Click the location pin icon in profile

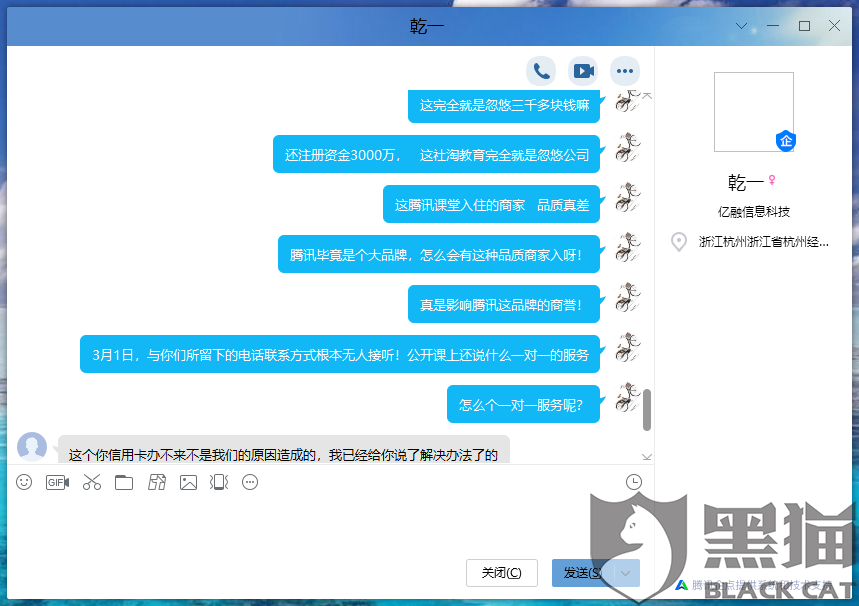tap(679, 242)
